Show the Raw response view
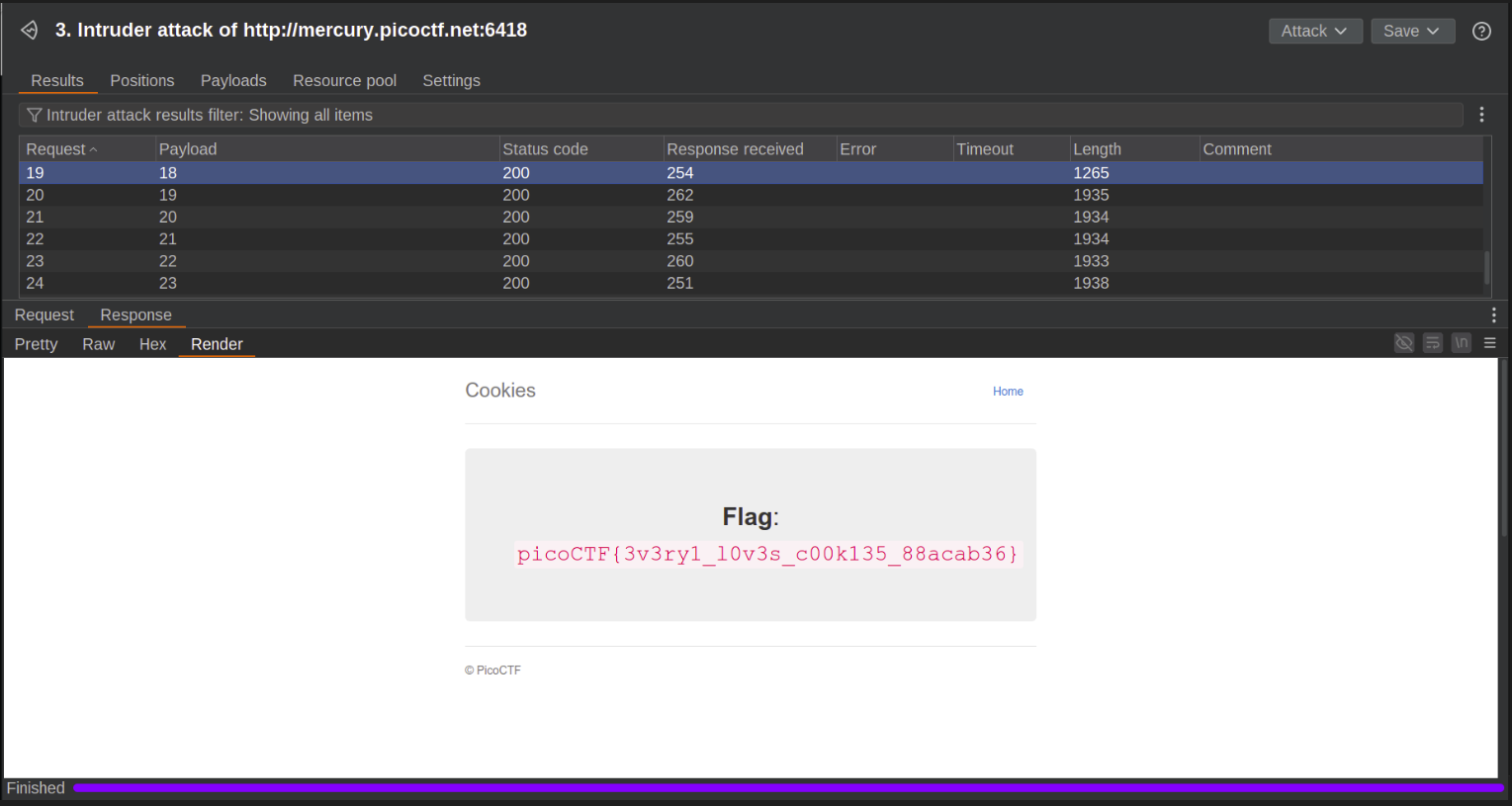This screenshot has width=1512, height=806. pos(99,343)
